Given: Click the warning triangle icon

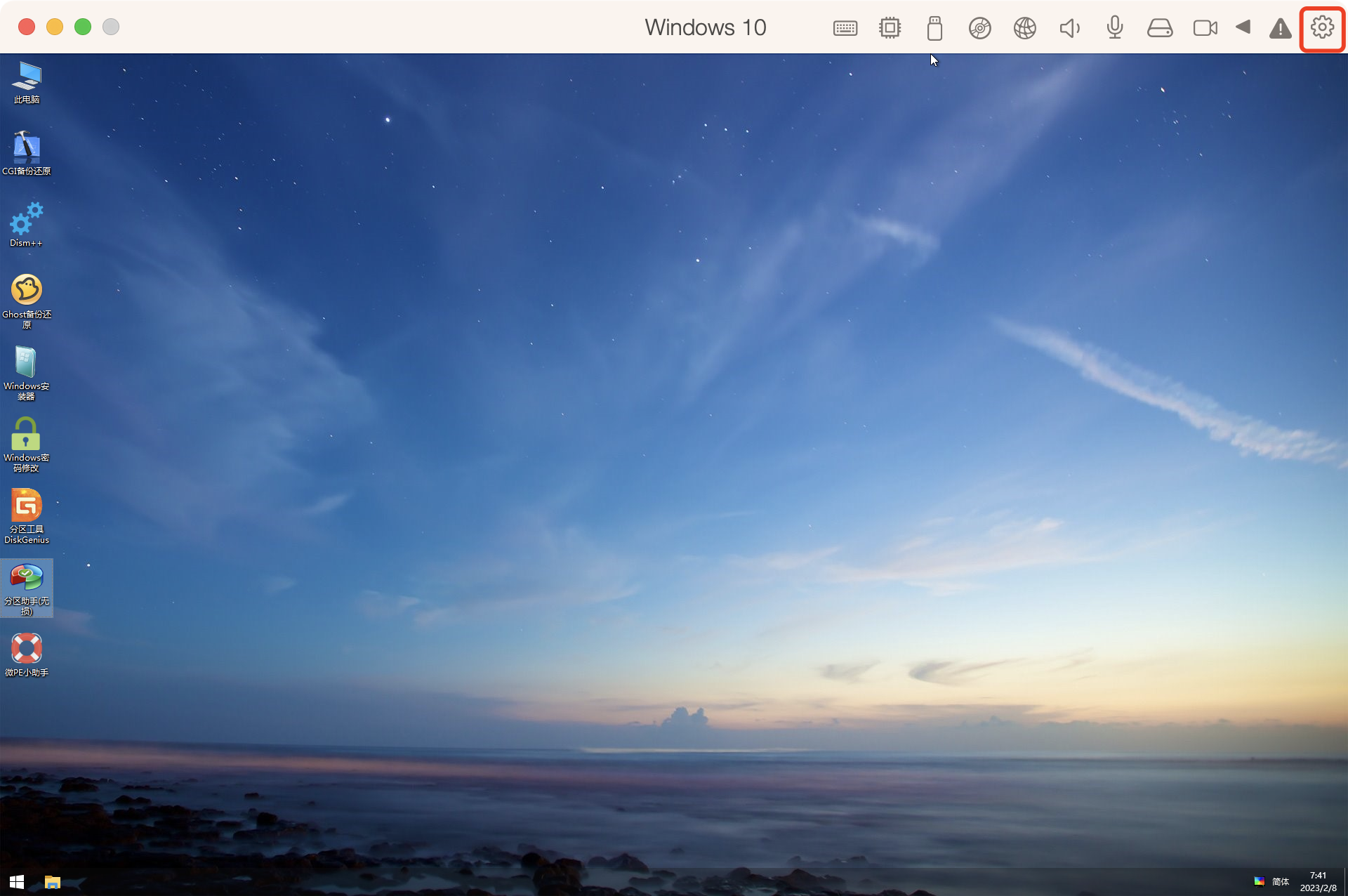Looking at the screenshot, I should [1280, 29].
